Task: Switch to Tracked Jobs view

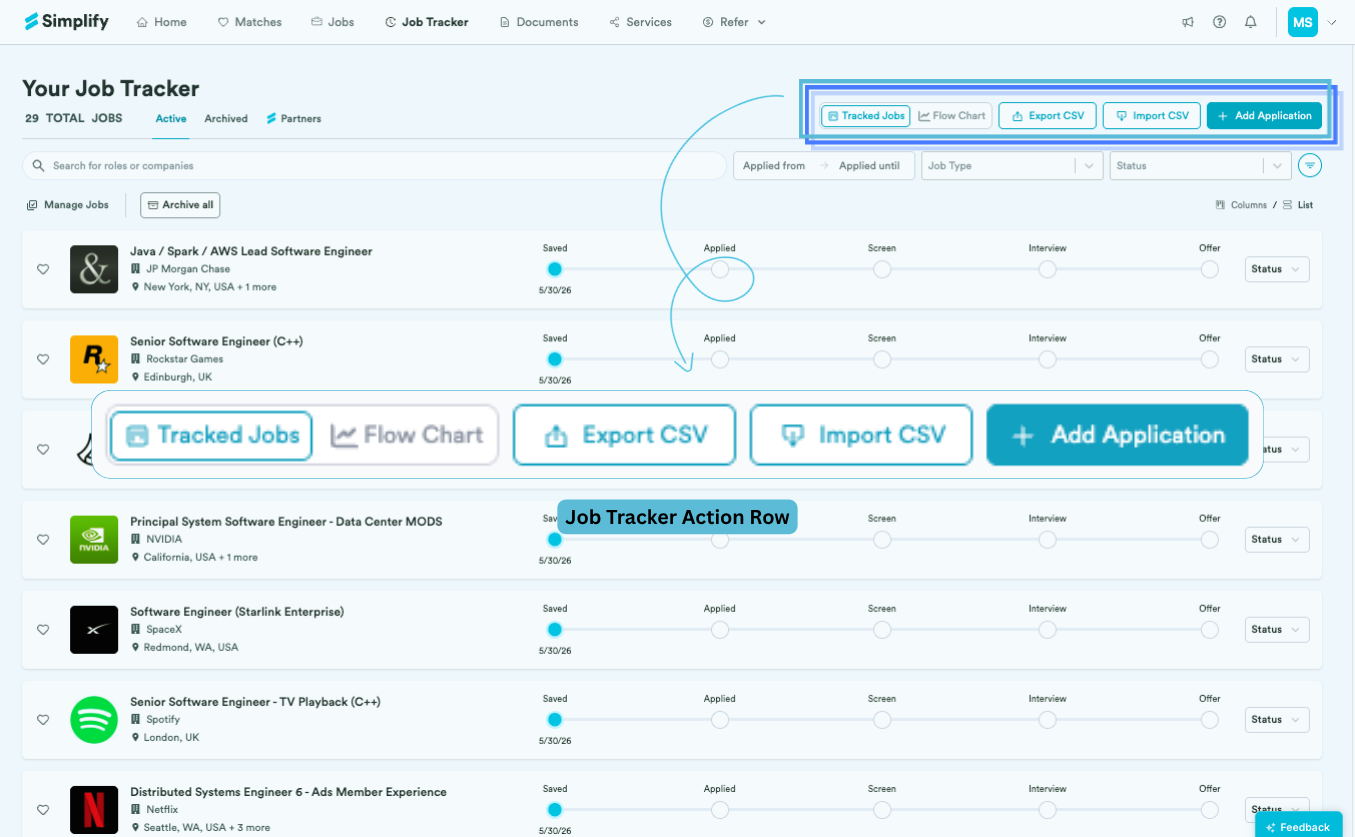Action: coord(866,116)
